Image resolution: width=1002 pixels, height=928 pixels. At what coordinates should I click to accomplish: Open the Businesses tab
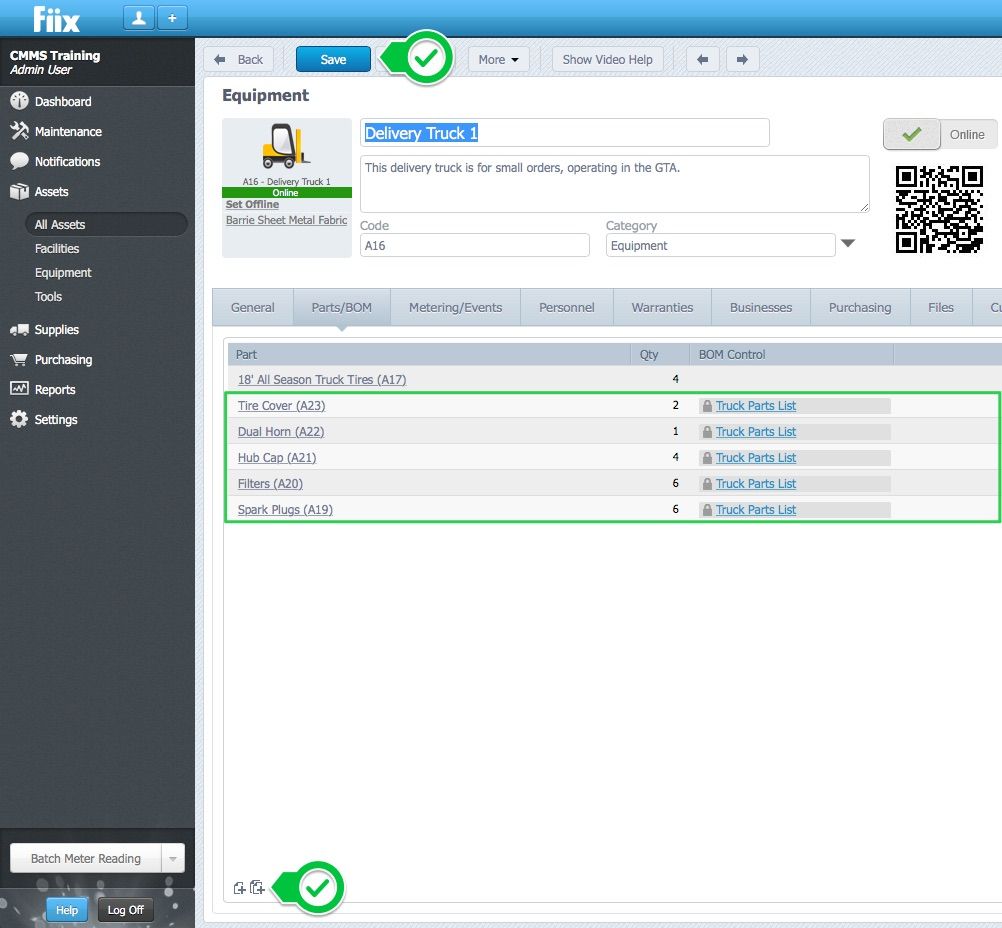(x=760, y=307)
